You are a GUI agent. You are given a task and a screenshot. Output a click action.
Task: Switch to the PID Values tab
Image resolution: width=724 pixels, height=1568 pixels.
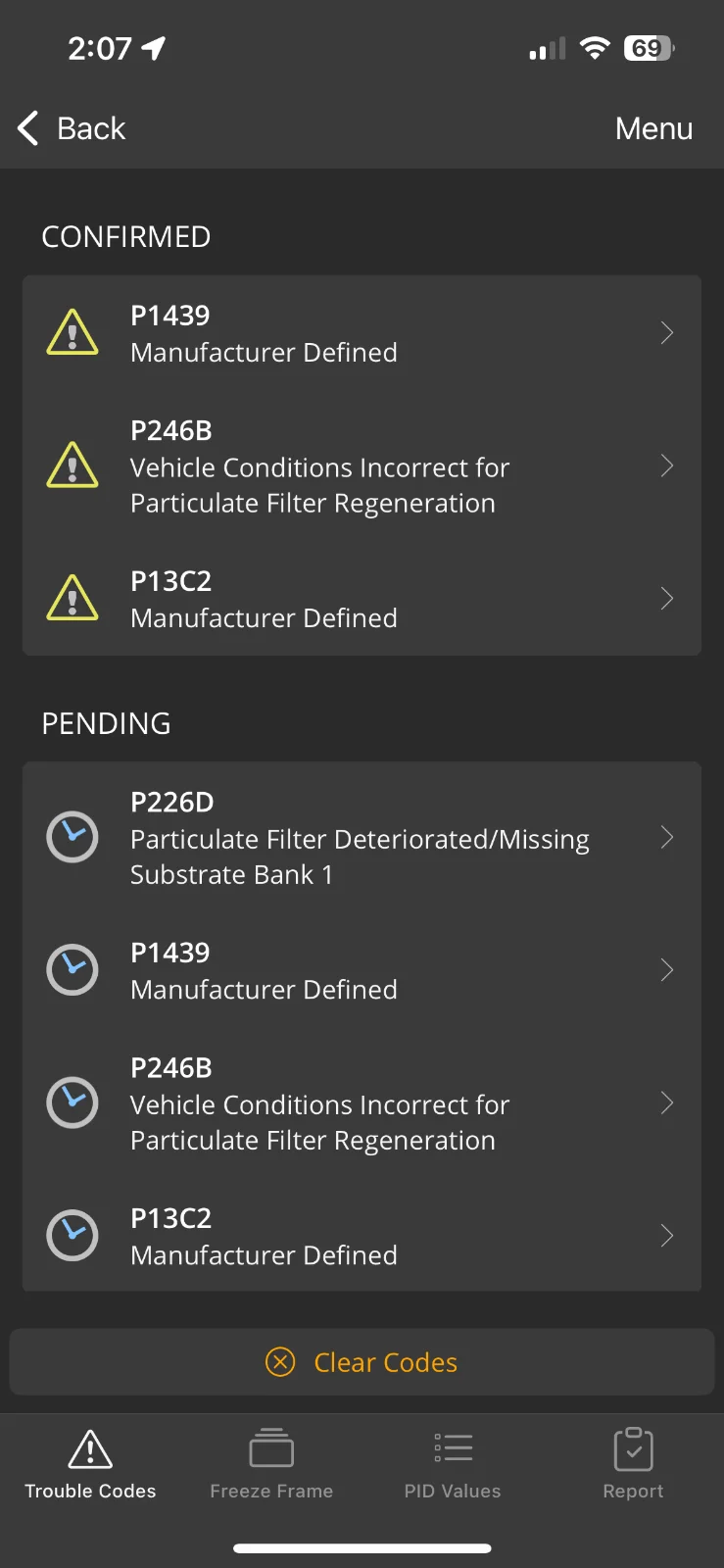pyautogui.click(x=453, y=1464)
